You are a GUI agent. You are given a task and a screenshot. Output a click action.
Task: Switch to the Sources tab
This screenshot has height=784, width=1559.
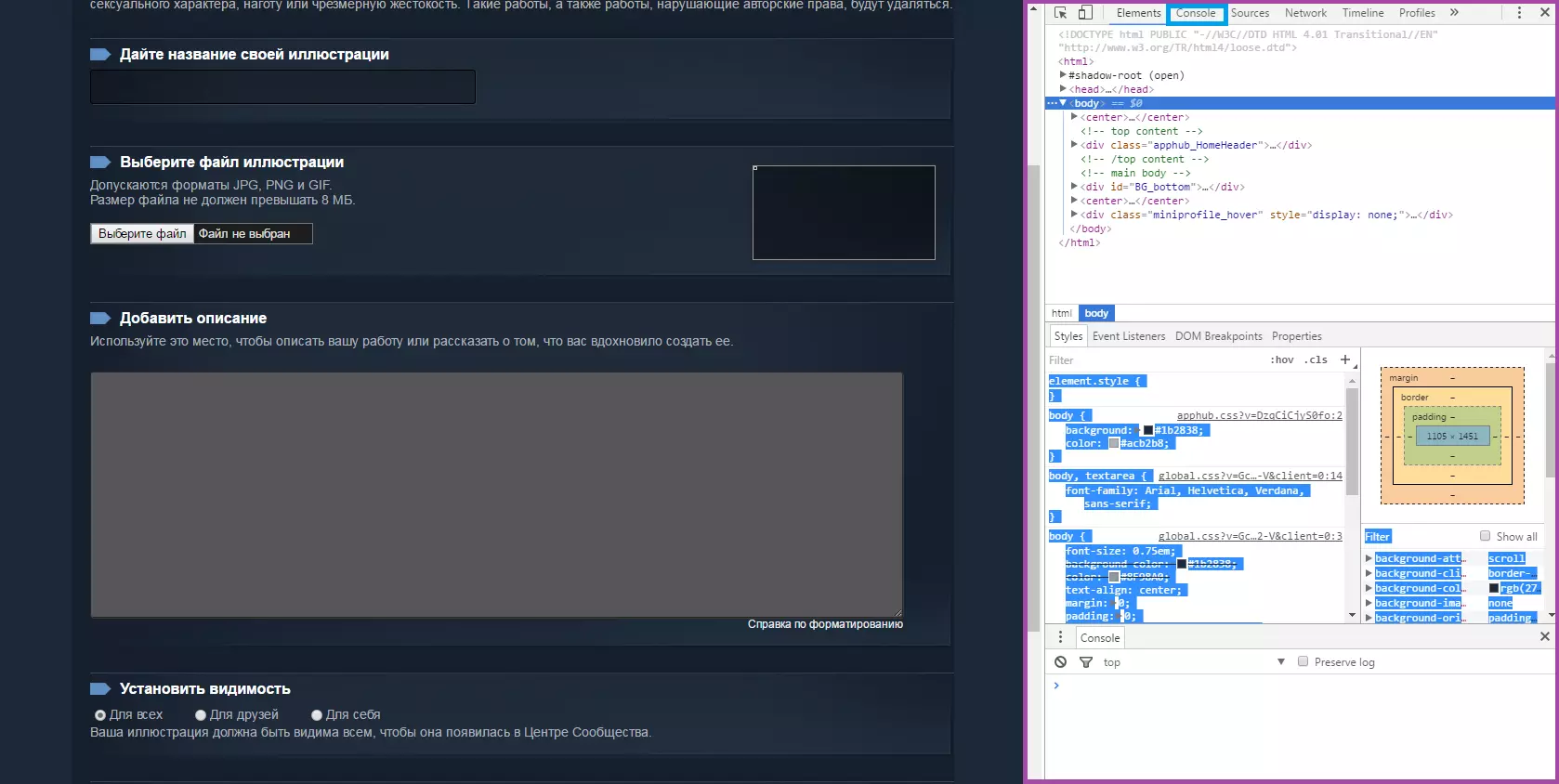click(1250, 13)
